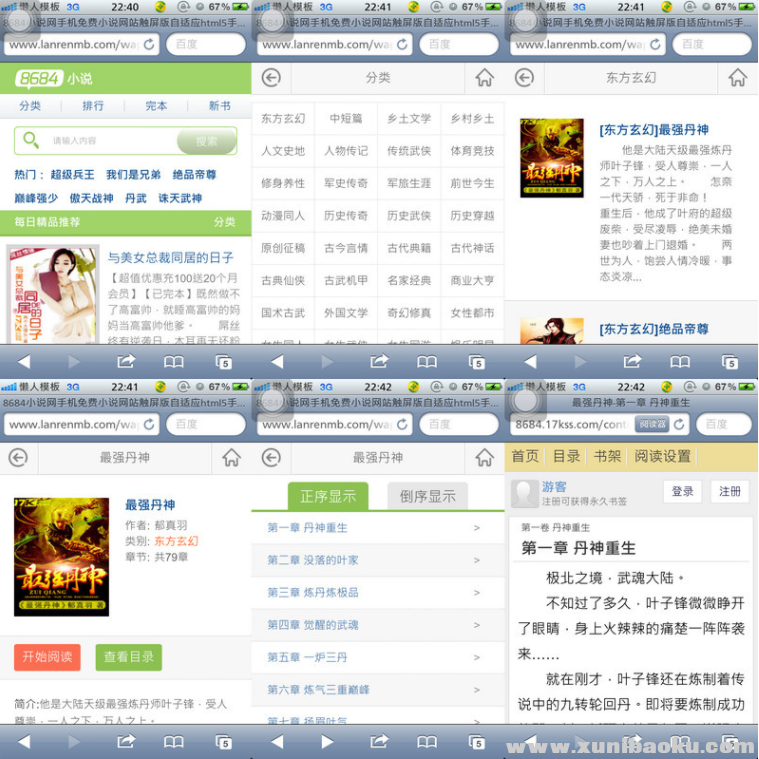Tap the back arrow beside the 分类 title
This screenshot has width=759, height=759.
270,78
